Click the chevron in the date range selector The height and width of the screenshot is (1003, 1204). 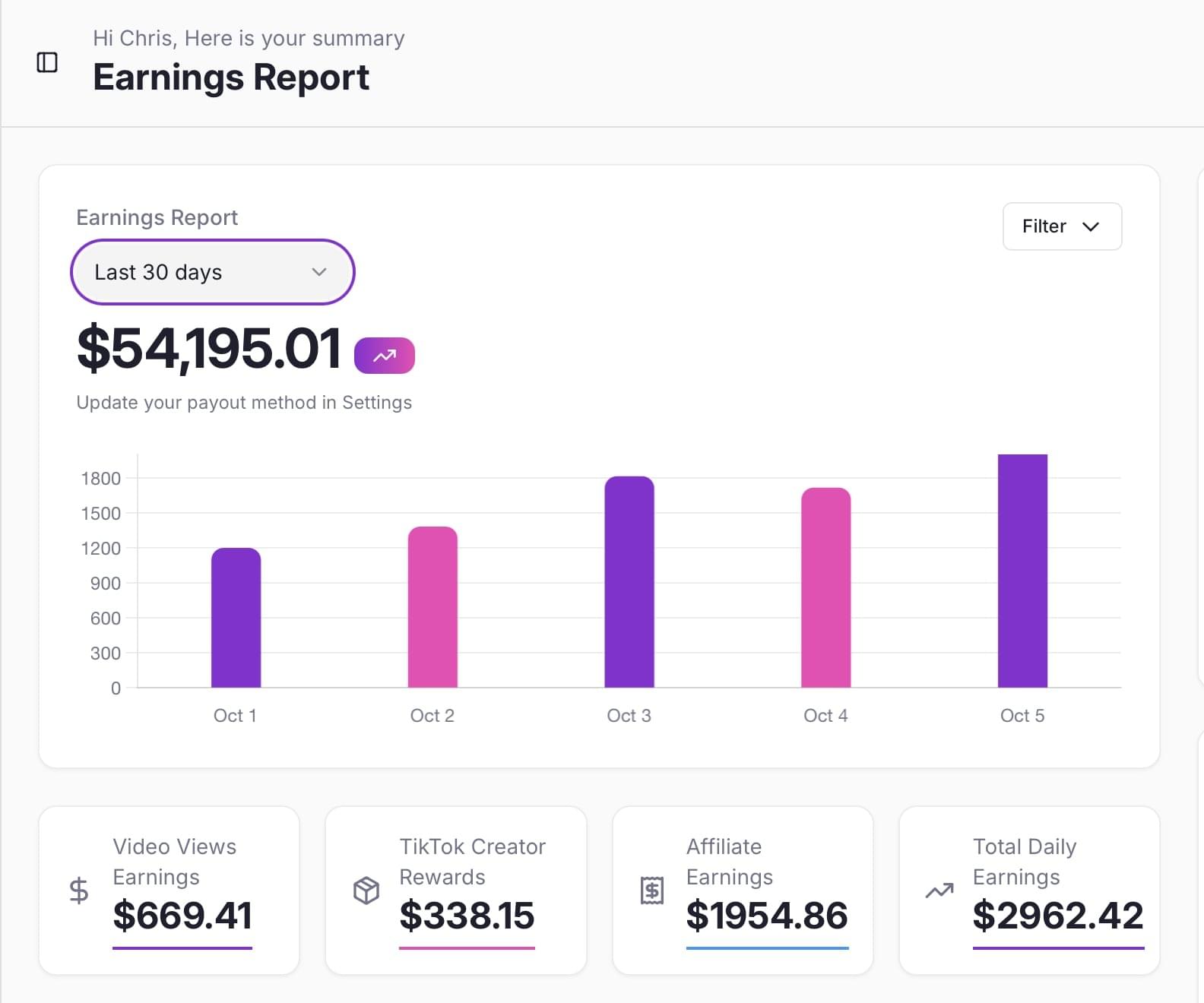319,272
